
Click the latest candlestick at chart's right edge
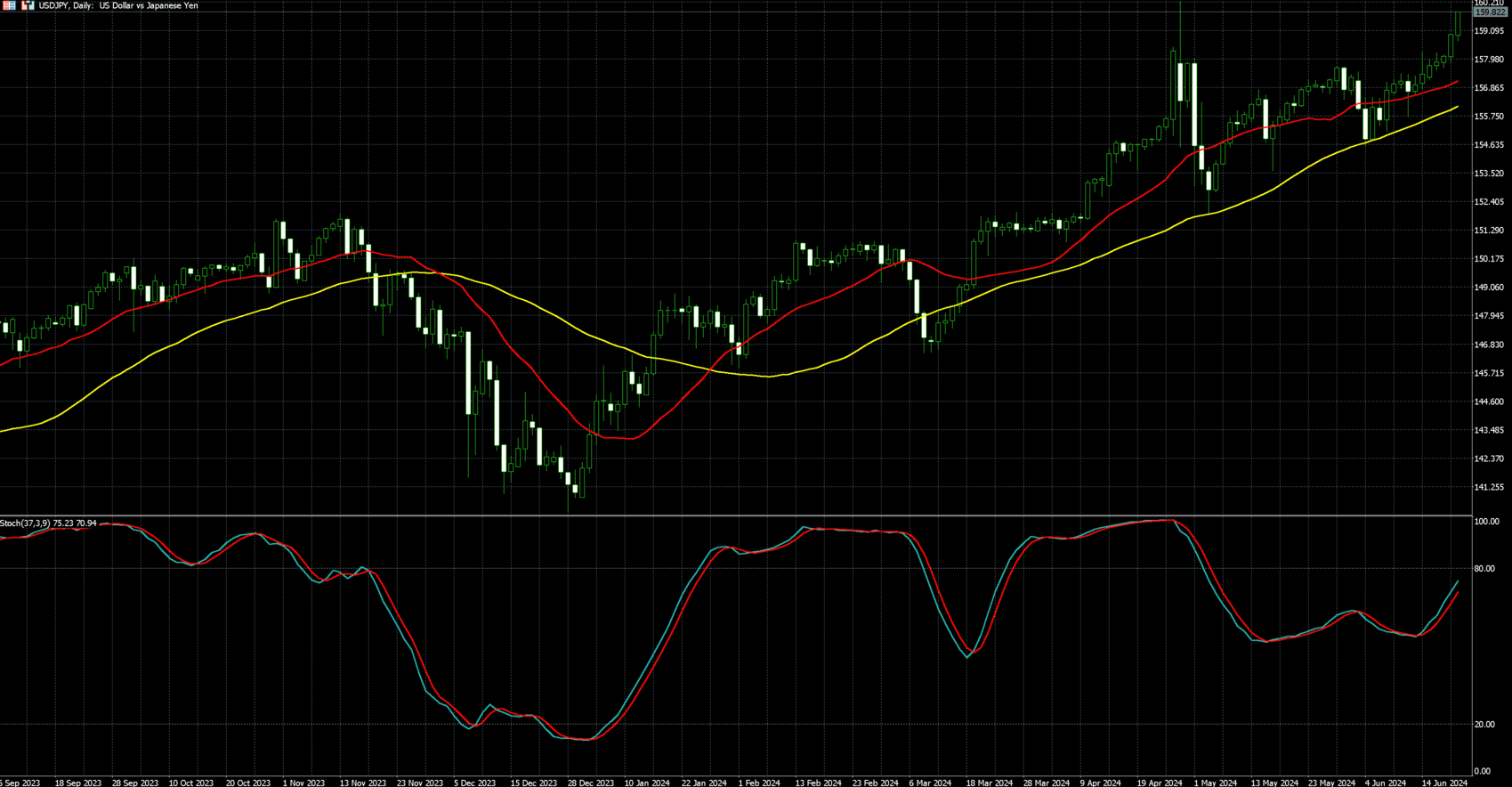(x=1459, y=23)
